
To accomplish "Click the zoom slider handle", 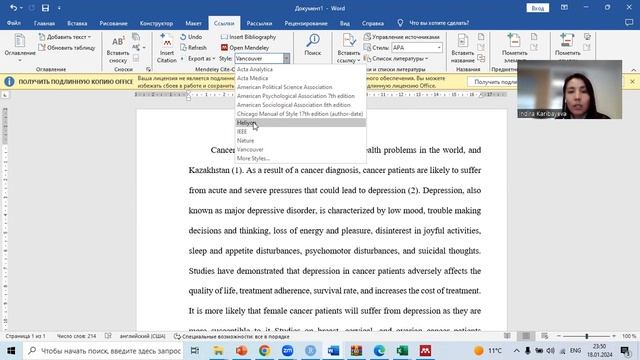I will [x=587, y=336].
